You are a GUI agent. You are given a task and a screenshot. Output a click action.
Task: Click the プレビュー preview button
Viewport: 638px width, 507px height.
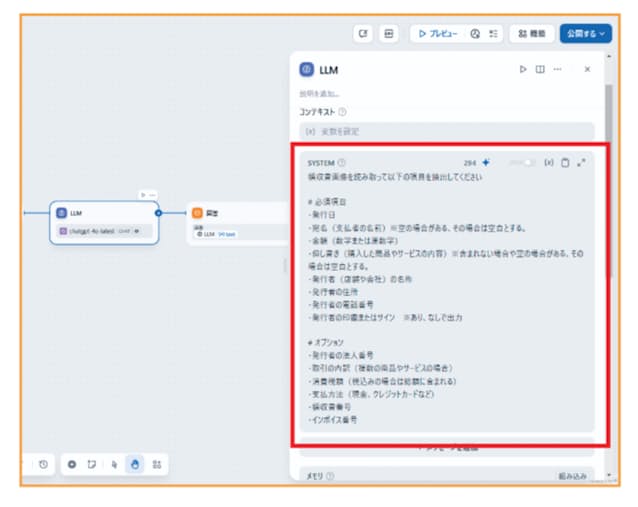click(x=436, y=33)
